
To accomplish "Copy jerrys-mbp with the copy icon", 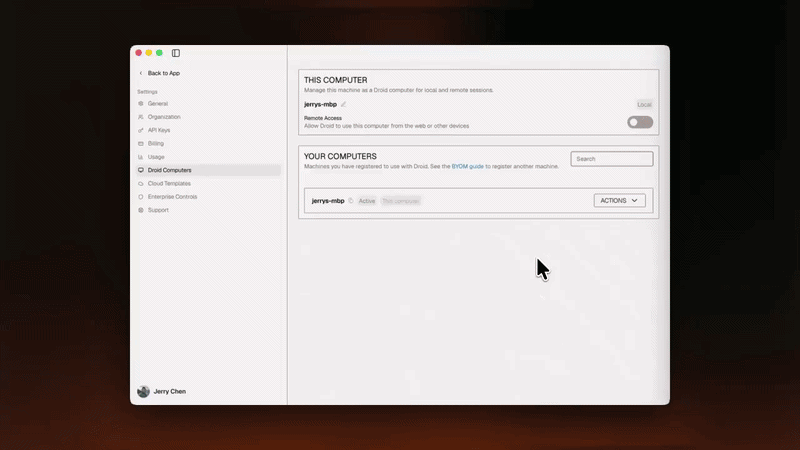I will [351, 201].
